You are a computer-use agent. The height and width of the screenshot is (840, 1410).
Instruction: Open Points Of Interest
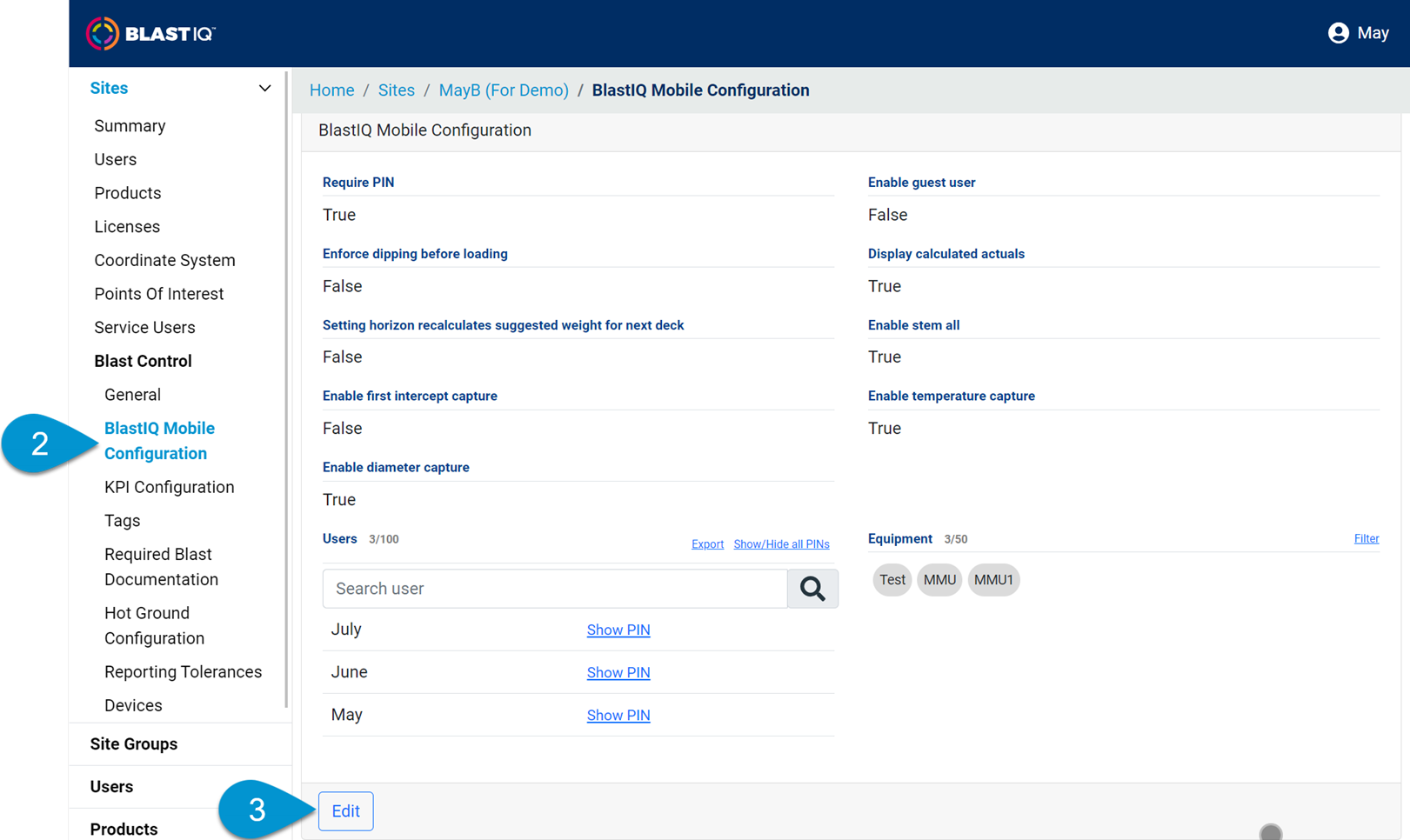click(x=158, y=294)
